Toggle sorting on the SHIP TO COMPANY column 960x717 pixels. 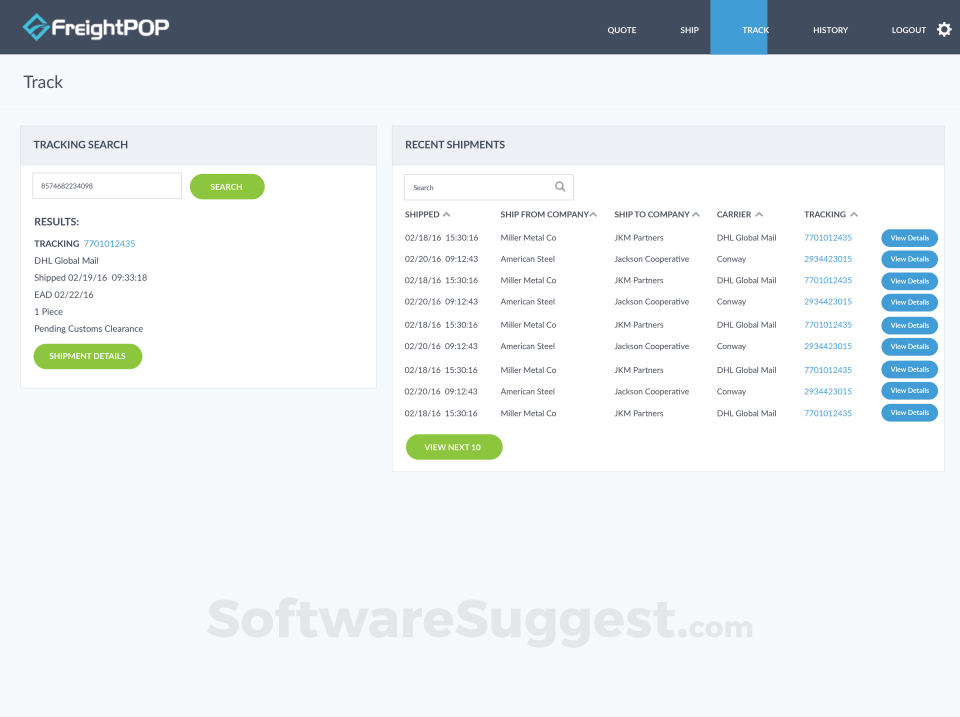(696, 213)
